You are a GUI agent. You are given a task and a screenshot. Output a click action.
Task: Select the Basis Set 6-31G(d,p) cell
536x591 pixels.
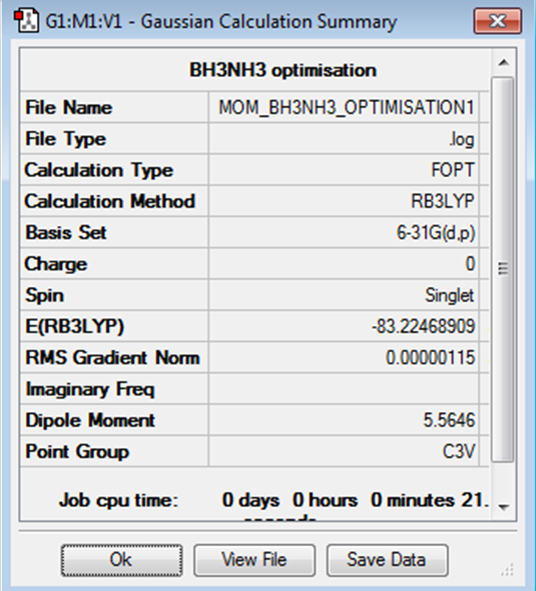343,233
